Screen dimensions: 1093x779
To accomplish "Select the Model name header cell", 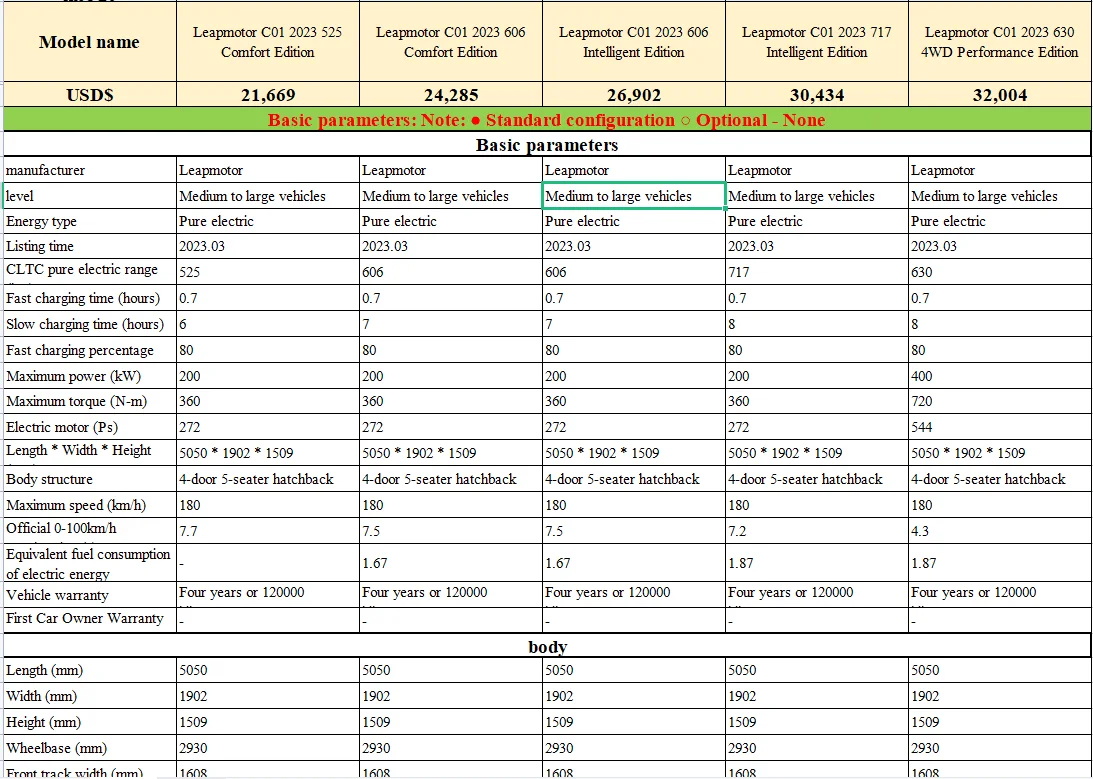I will (89, 42).
